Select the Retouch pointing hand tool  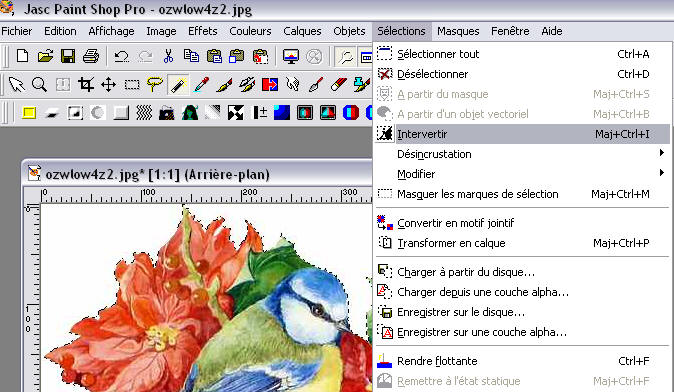pyautogui.click(x=293, y=85)
